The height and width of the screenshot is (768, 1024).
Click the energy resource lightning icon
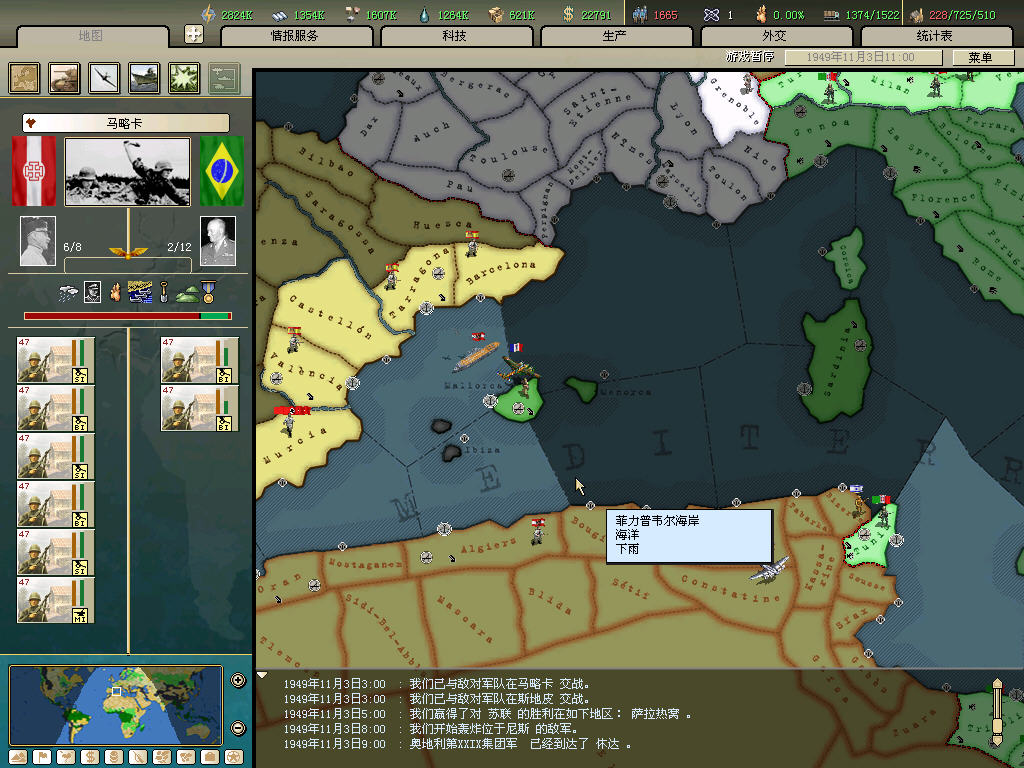(x=208, y=14)
